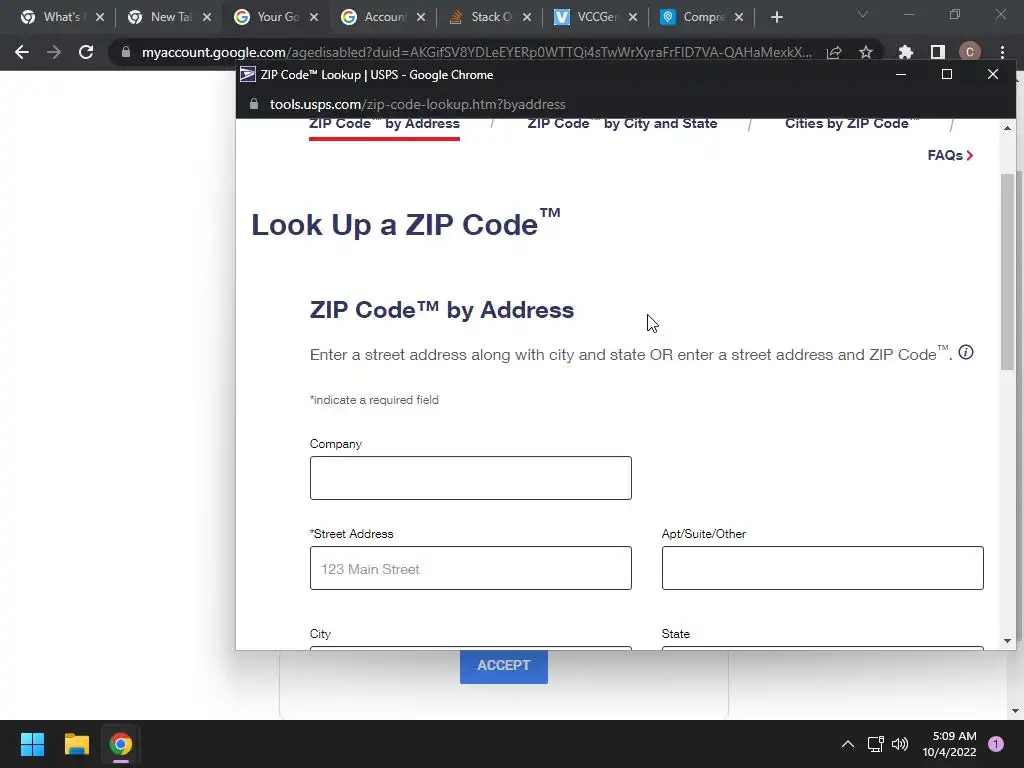Select ZIP Code by Address tab

[384, 124]
